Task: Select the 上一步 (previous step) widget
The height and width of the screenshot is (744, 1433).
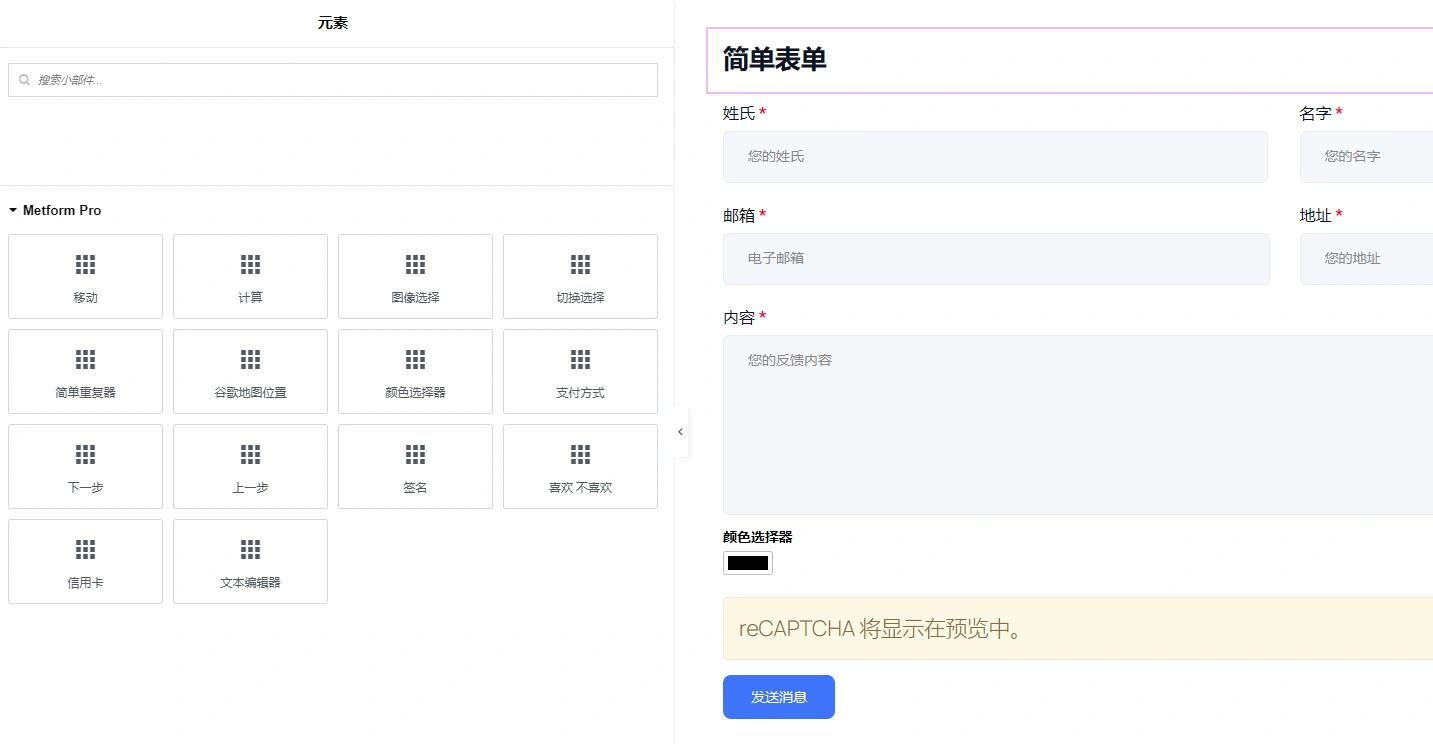Action: click(250, 466)
